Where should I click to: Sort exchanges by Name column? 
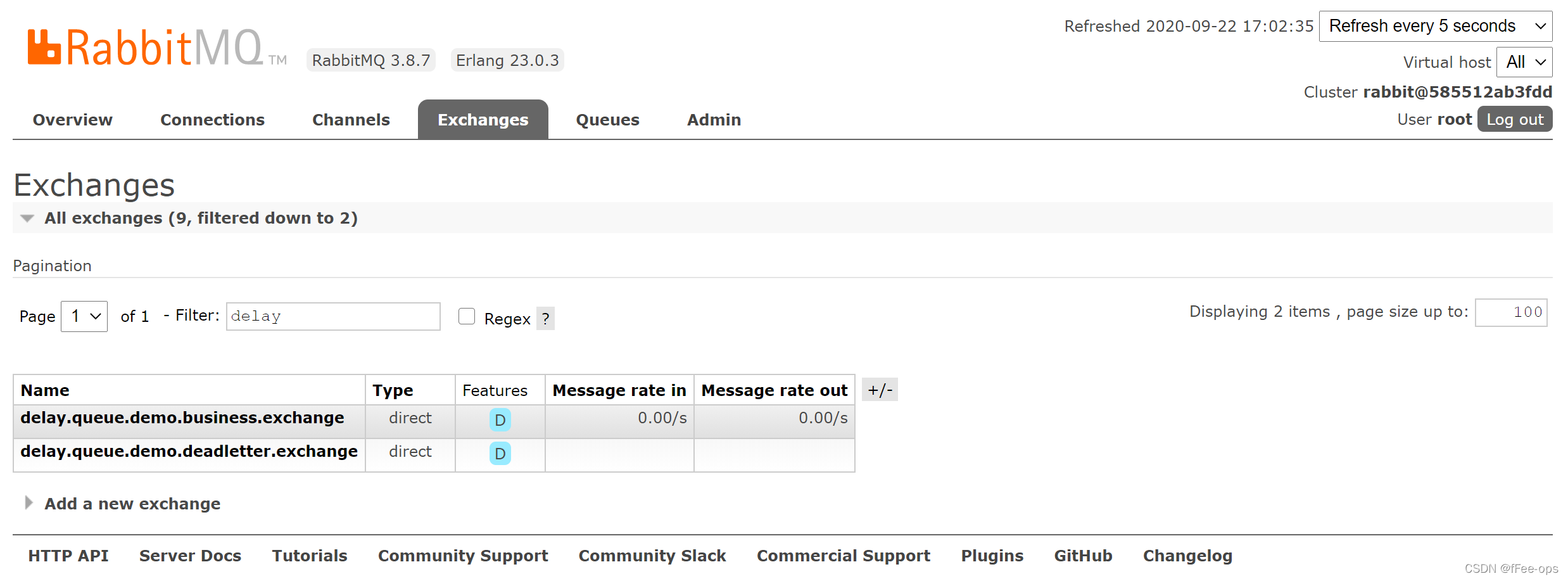[x=45, y=390]
